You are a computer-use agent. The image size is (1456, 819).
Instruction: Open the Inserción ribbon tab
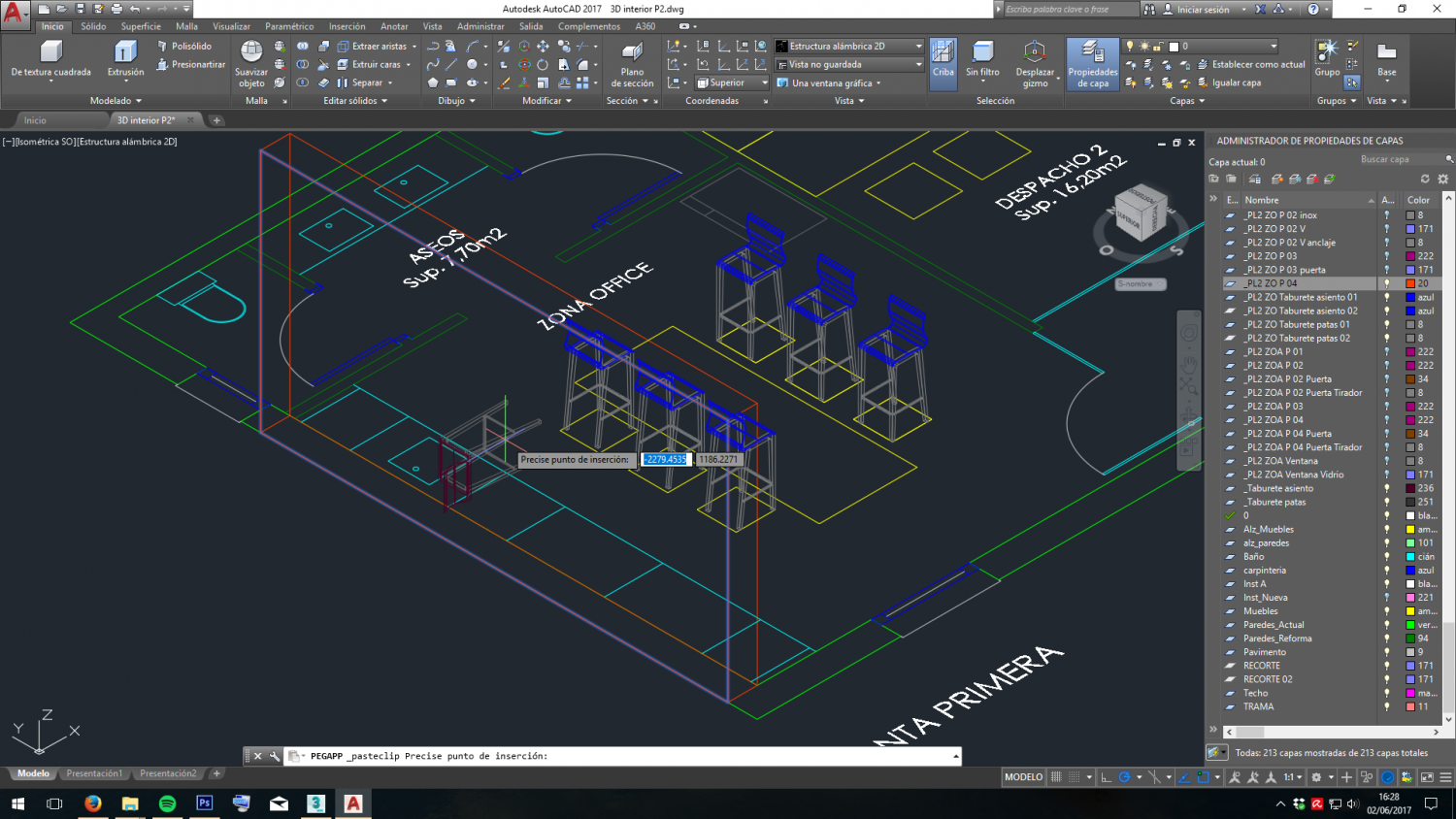coord(347,26)
